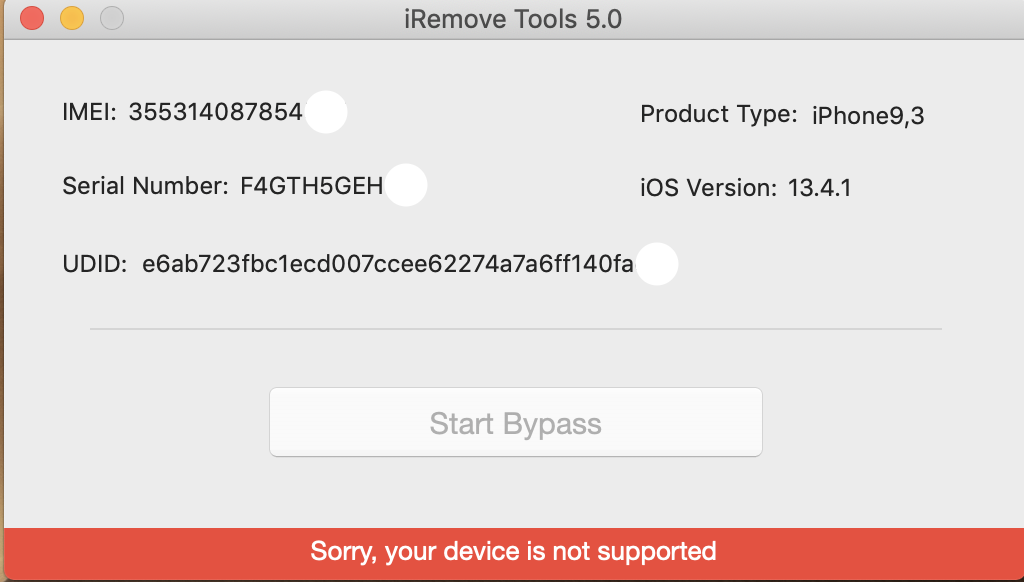Click the white dot at the UDID's end
The width and height of the screenshot is (1024, 582).
(657, 264)
